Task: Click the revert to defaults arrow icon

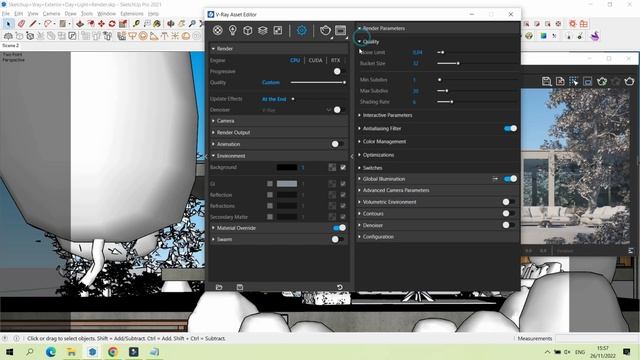Action: [340, 287]
